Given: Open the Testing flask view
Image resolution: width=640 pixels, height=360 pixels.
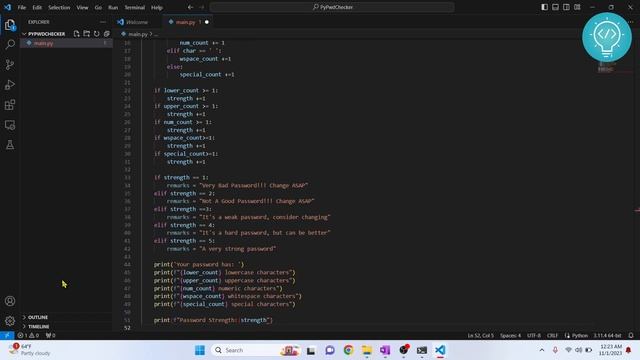Looking at the screenshot, I should coord(10,145).
